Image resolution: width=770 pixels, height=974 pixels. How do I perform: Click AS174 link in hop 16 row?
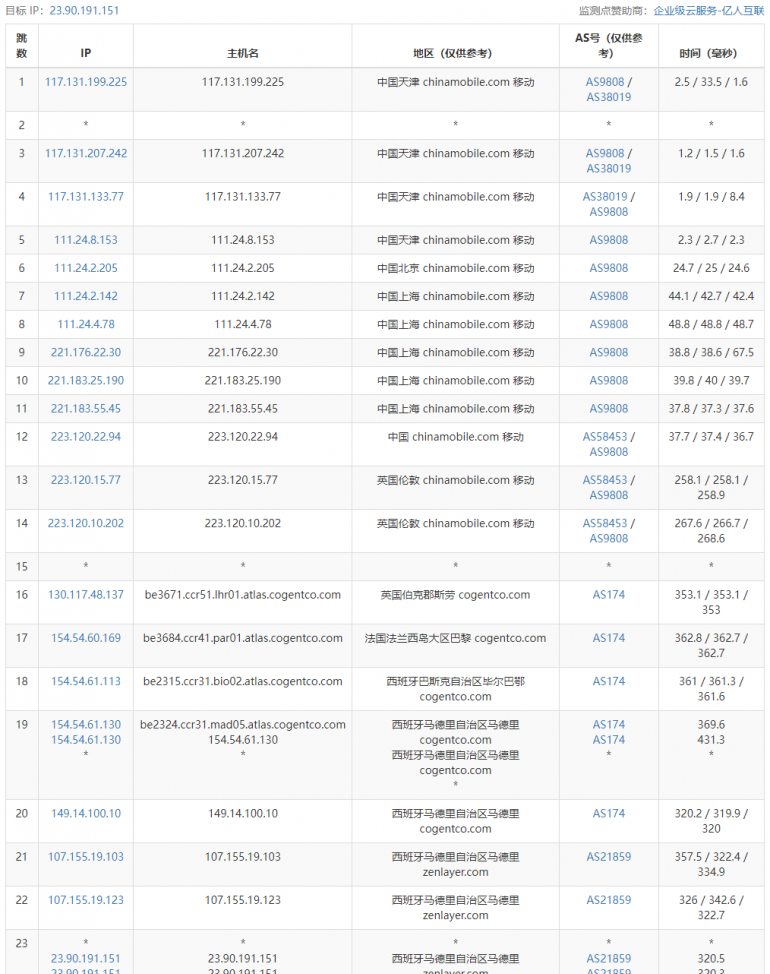point(609,595)
